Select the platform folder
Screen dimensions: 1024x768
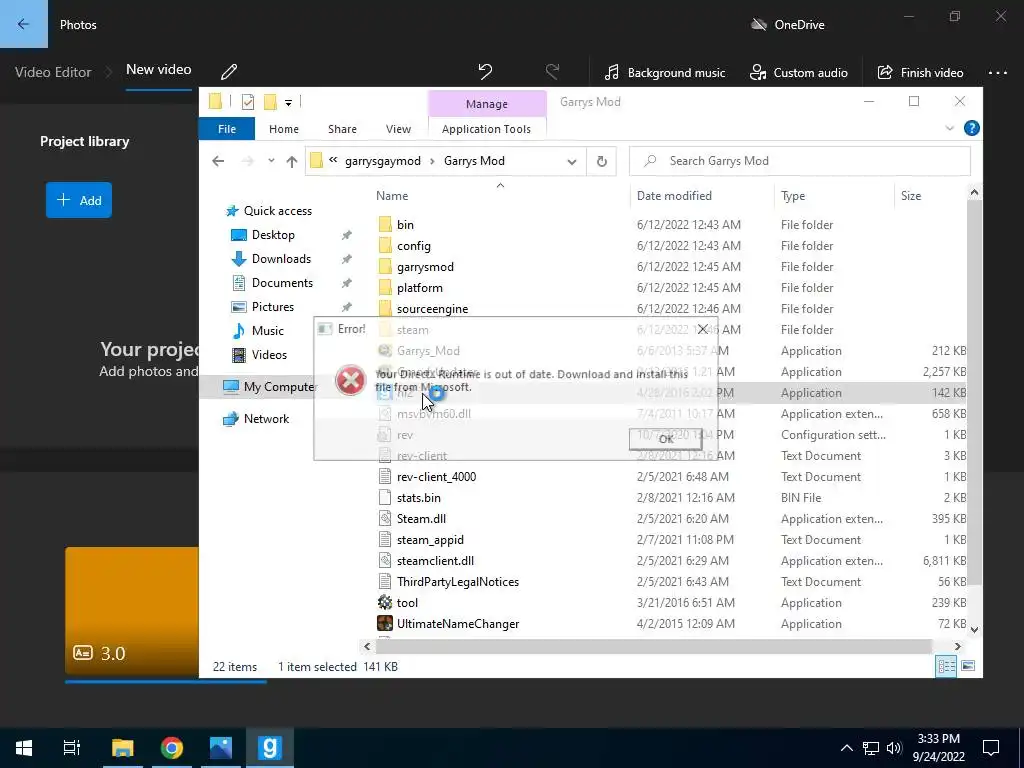click(419, 287)
